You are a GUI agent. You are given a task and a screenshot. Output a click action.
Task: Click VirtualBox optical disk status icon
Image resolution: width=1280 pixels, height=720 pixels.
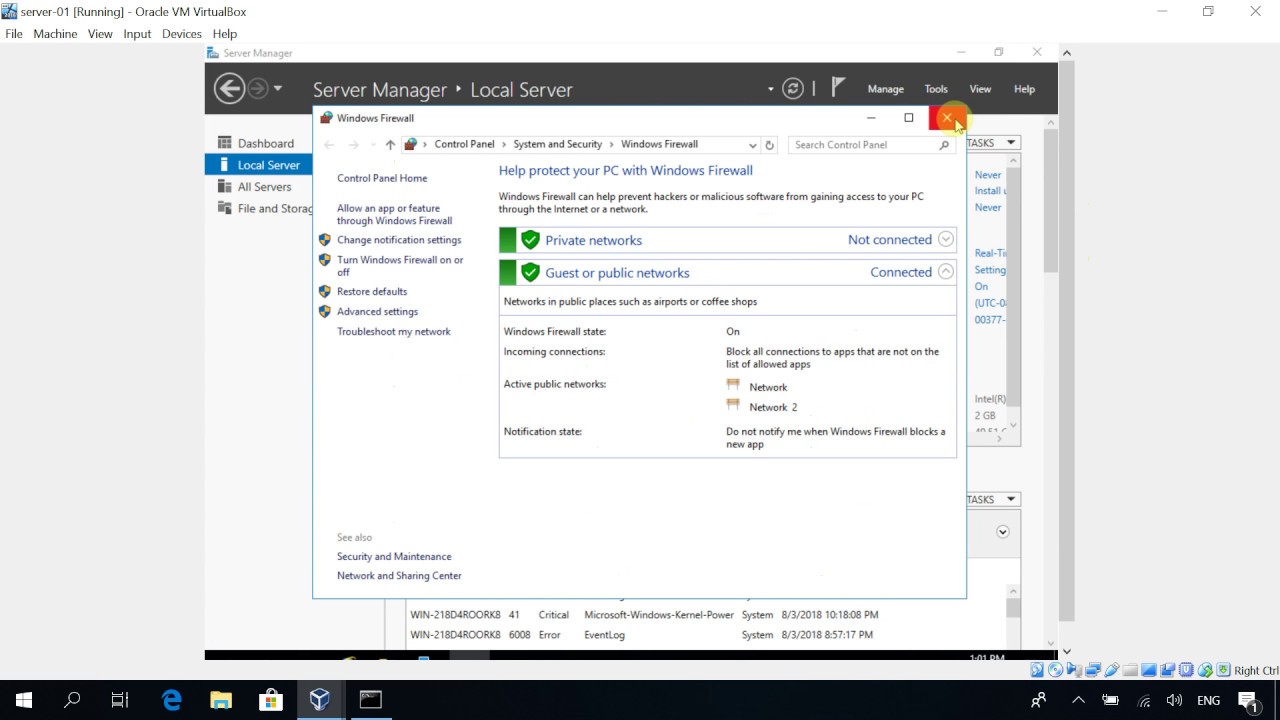click(1055, 670)
